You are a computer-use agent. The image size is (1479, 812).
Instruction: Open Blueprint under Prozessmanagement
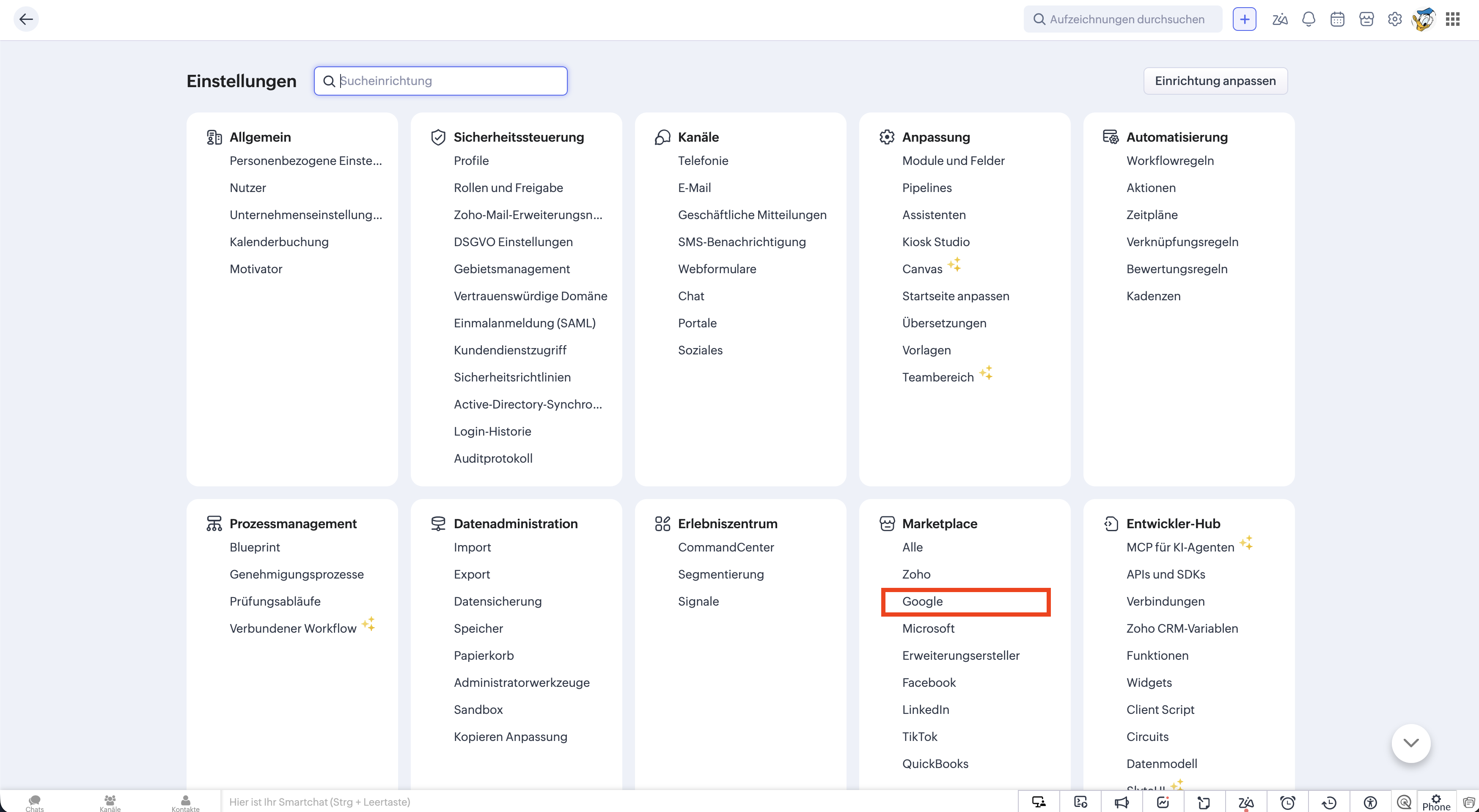254,547
